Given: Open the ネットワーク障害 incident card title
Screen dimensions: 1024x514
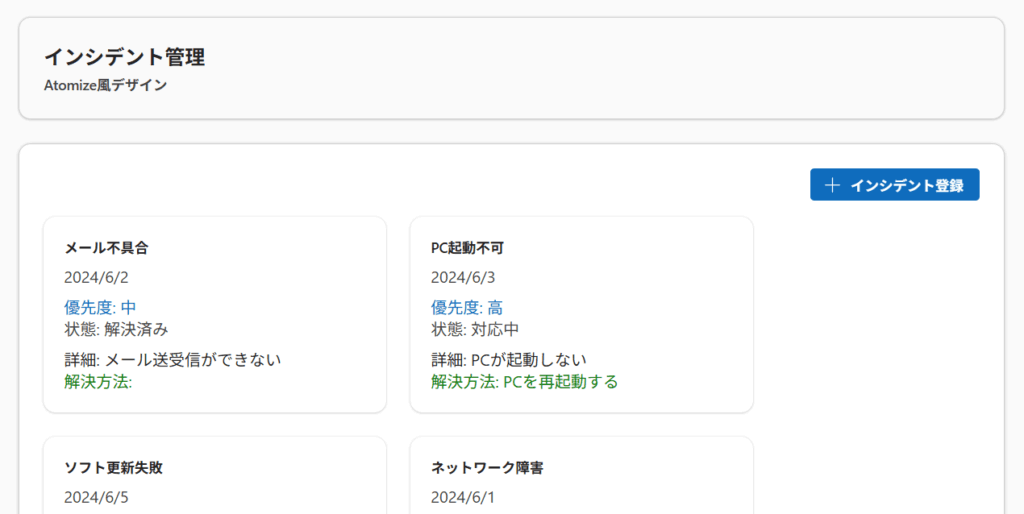Looking at the screenshot, I should pyautogui.click(x=487, y=468).
